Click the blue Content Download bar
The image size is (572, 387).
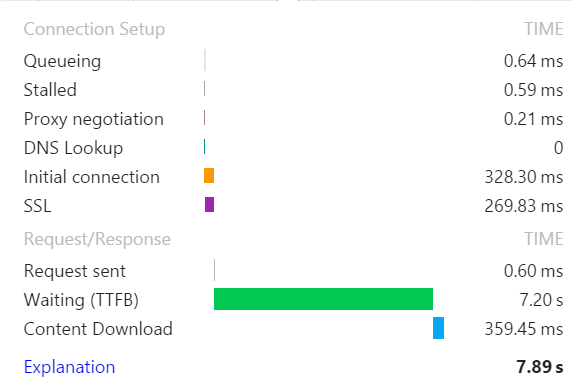click(438, 328)
